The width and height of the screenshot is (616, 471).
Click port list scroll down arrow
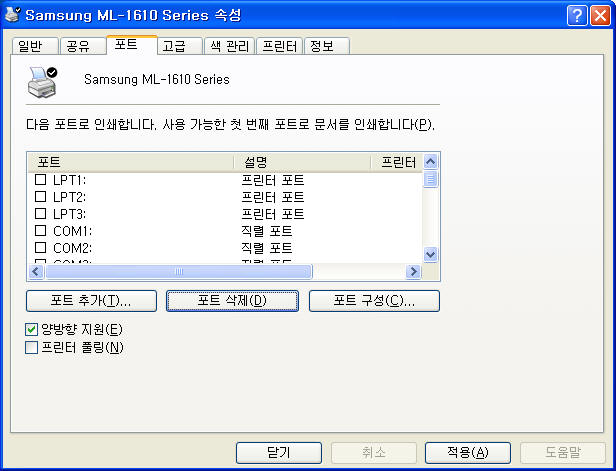click(x=431, y=255)
